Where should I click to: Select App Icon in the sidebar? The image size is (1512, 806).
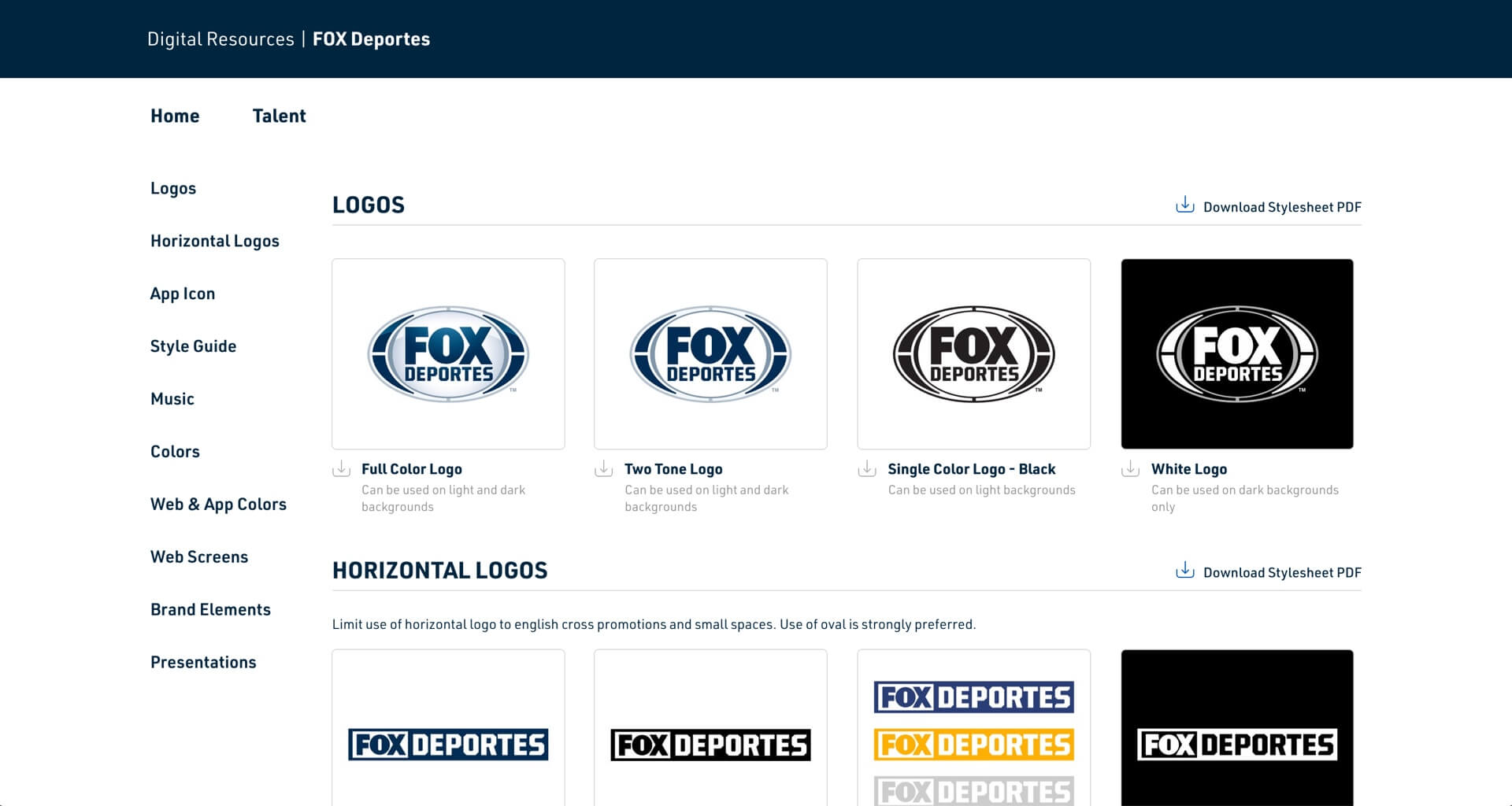coord(183,294)
